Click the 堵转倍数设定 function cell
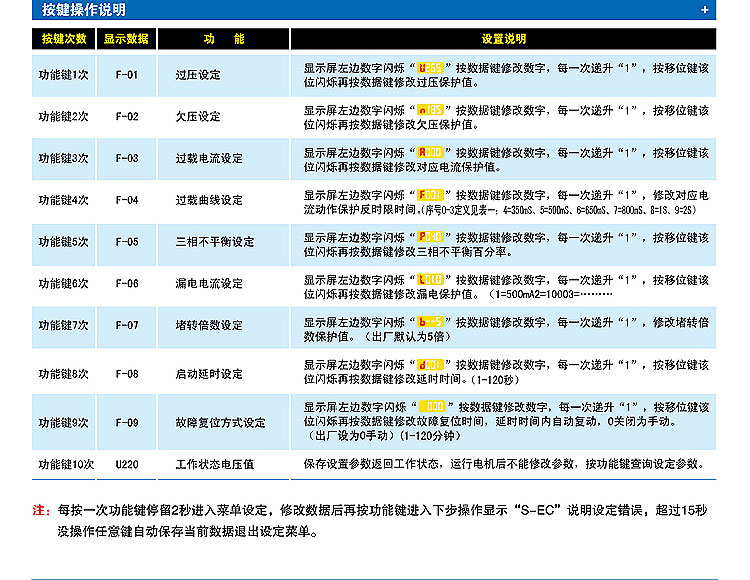This screenshot has width=750, height=580. [x=223, y=326]
